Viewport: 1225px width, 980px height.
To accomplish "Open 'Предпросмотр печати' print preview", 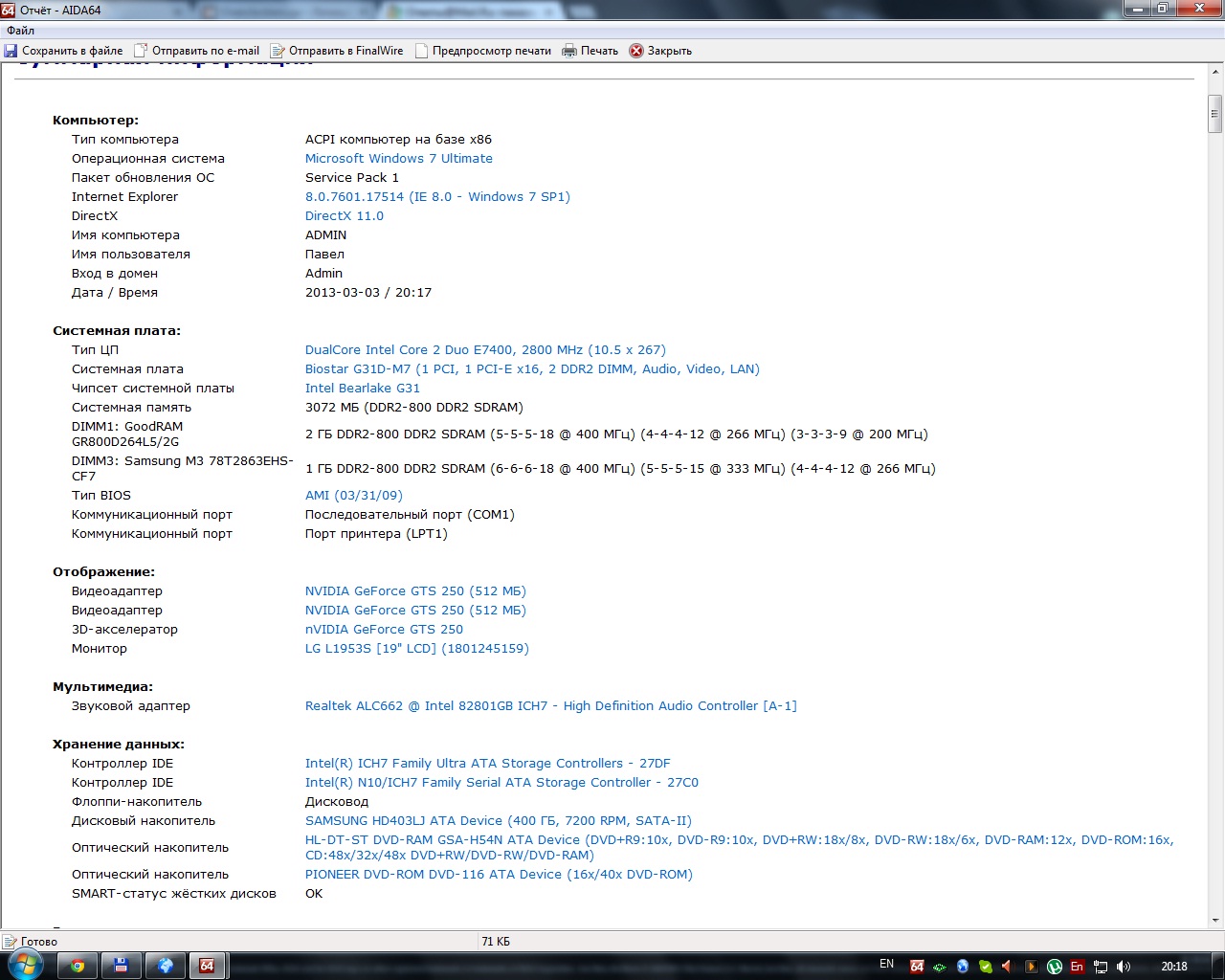I will (x=483, y=51).
